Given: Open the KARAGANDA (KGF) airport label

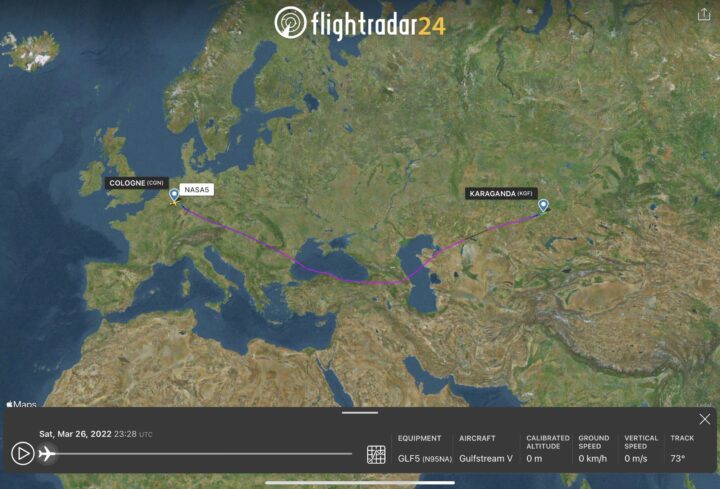Looking at the screenshot, I should [501, 193].
